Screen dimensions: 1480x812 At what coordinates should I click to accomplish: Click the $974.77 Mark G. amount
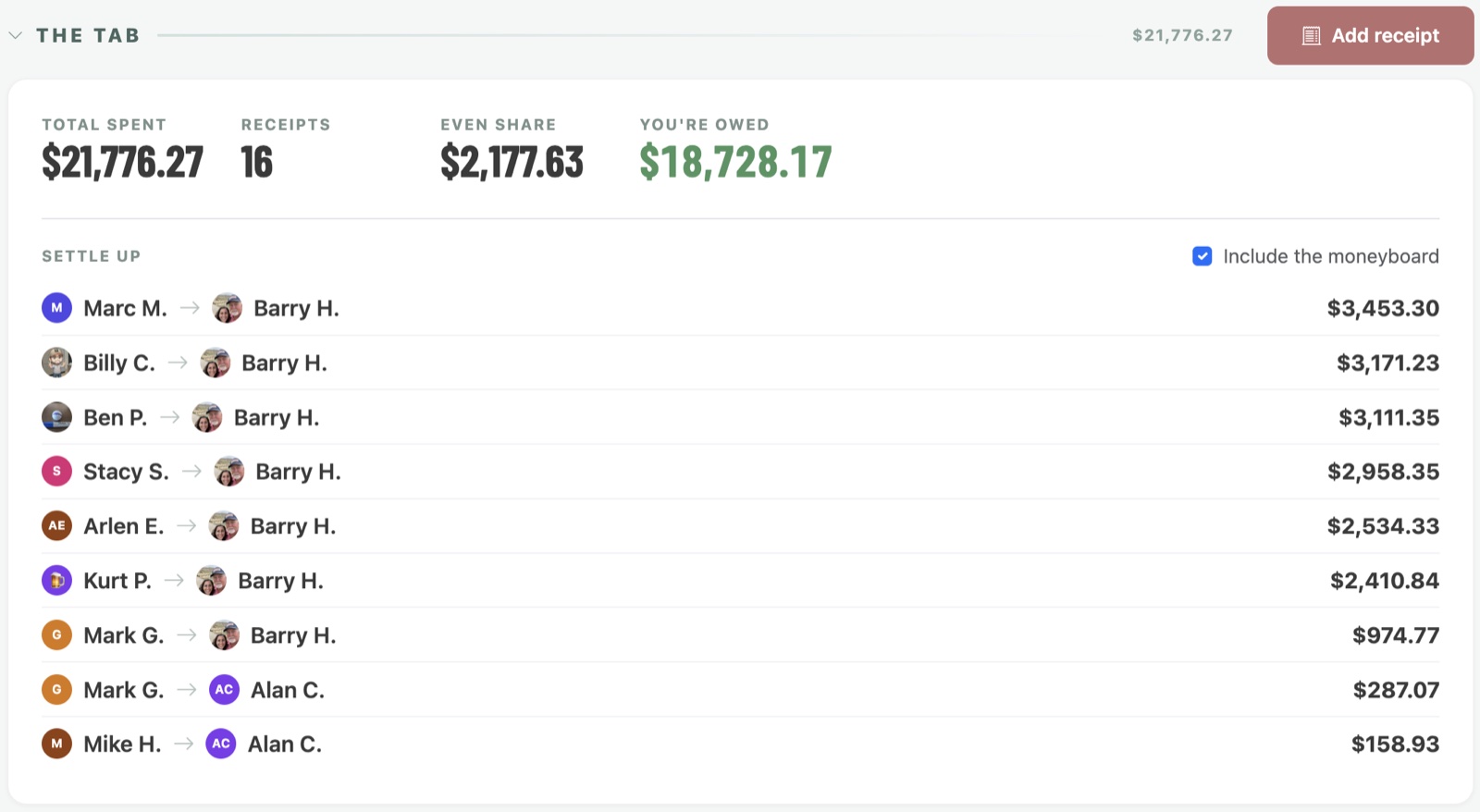[1396, 635]
